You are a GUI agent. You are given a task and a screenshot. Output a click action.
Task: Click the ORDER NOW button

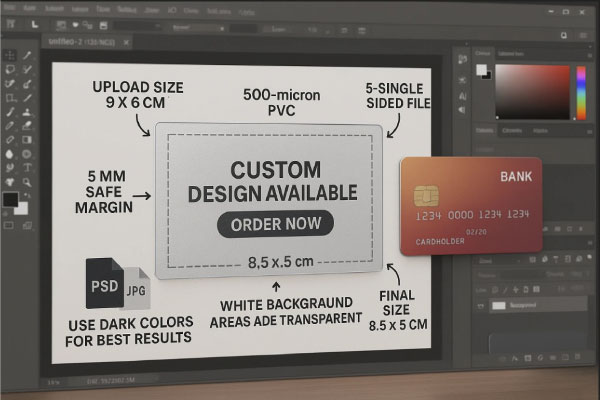(x=275, y=224)
